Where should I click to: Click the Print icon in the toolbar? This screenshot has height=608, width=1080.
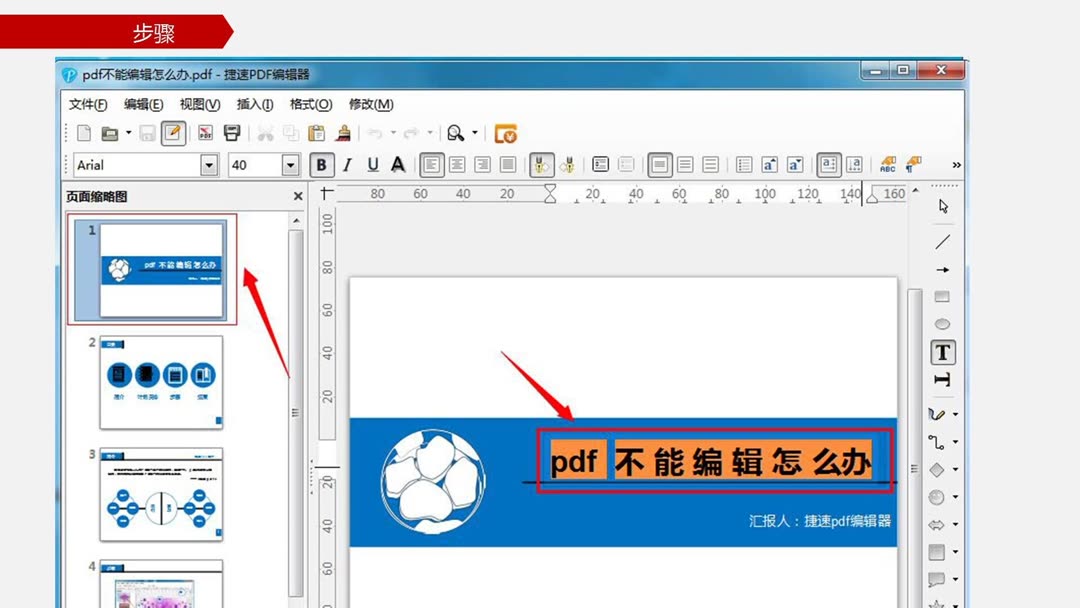[x=232, y=132]
